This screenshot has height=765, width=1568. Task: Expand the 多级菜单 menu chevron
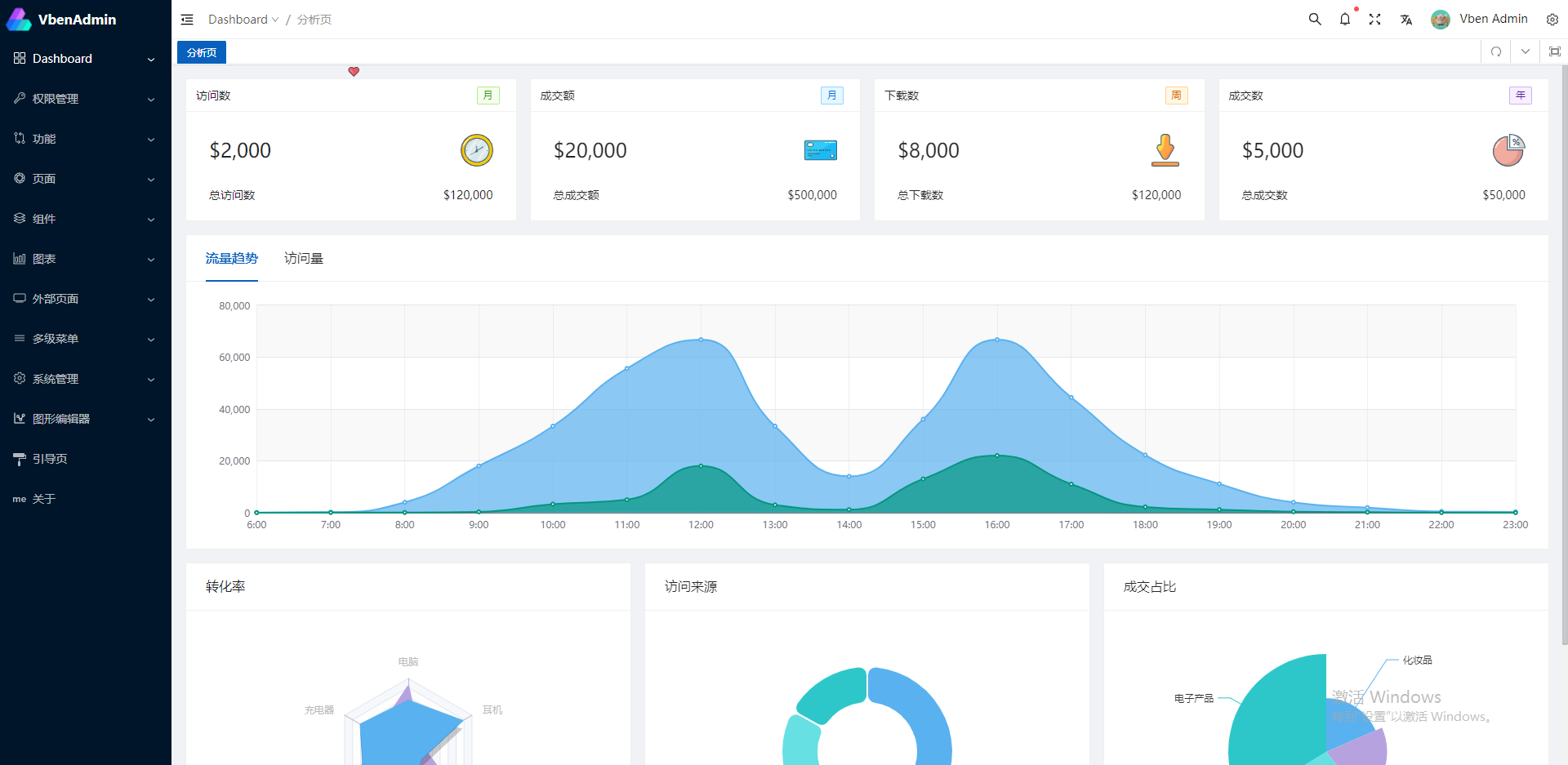[151, 340]
